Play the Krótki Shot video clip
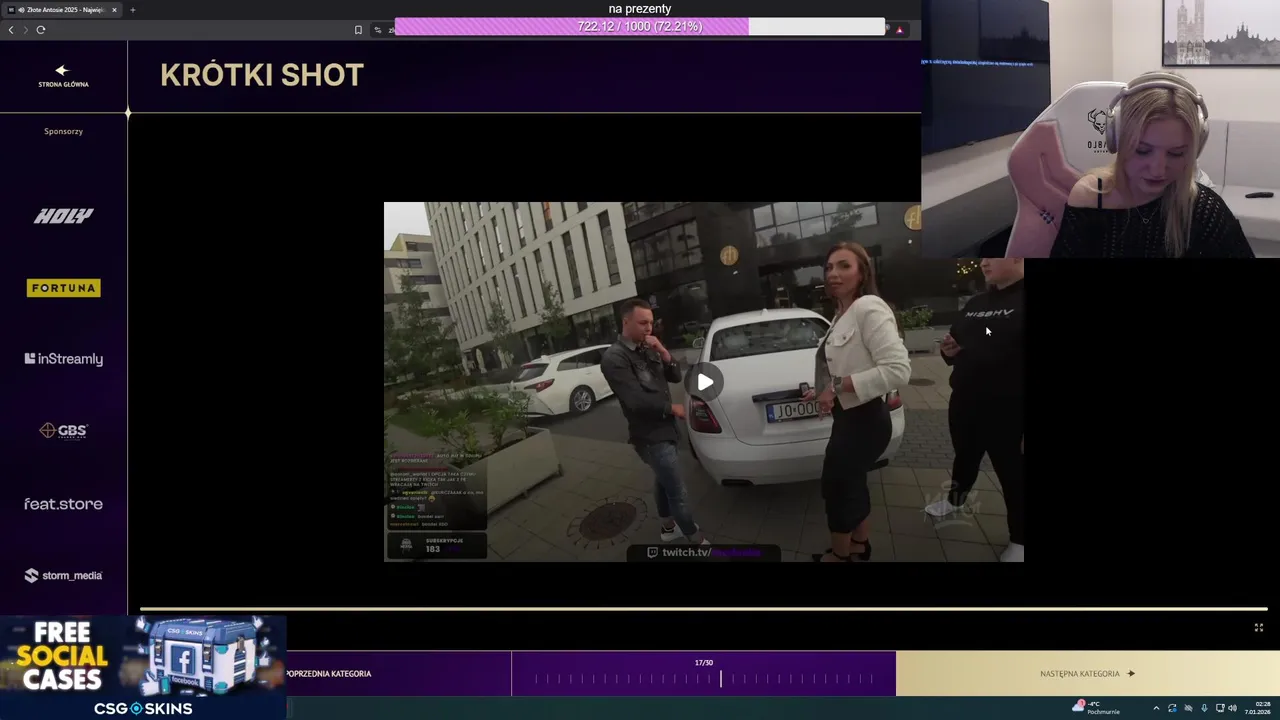Screen dimensions: 1280x720 pyautogui.click(x=705, y=382)
